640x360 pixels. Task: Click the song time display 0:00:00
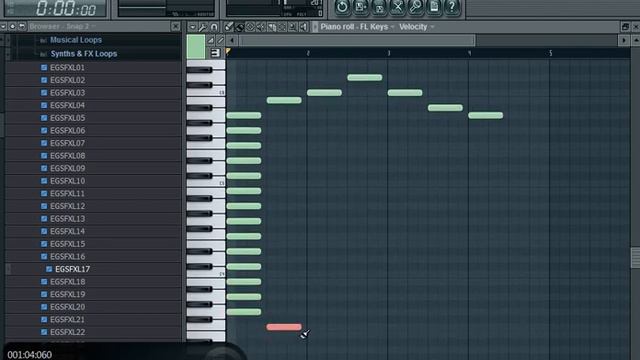pyautogui.click(x=67, y=8)
